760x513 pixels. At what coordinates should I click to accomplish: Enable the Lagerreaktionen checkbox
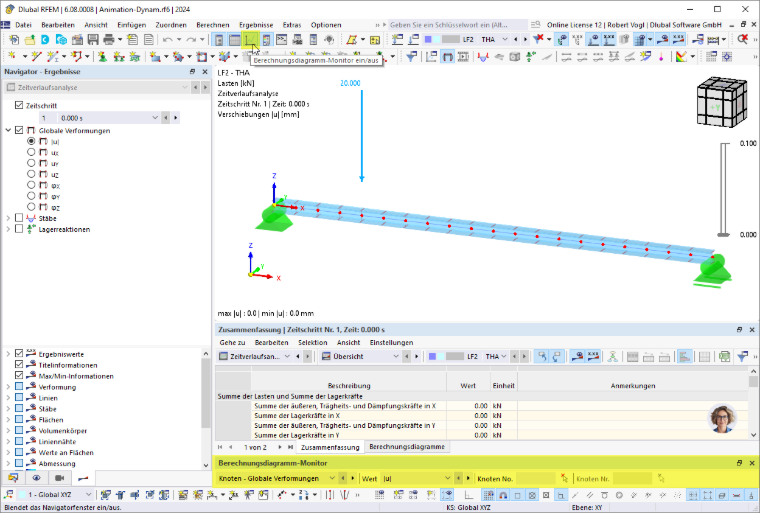click(x=19, y=229)
